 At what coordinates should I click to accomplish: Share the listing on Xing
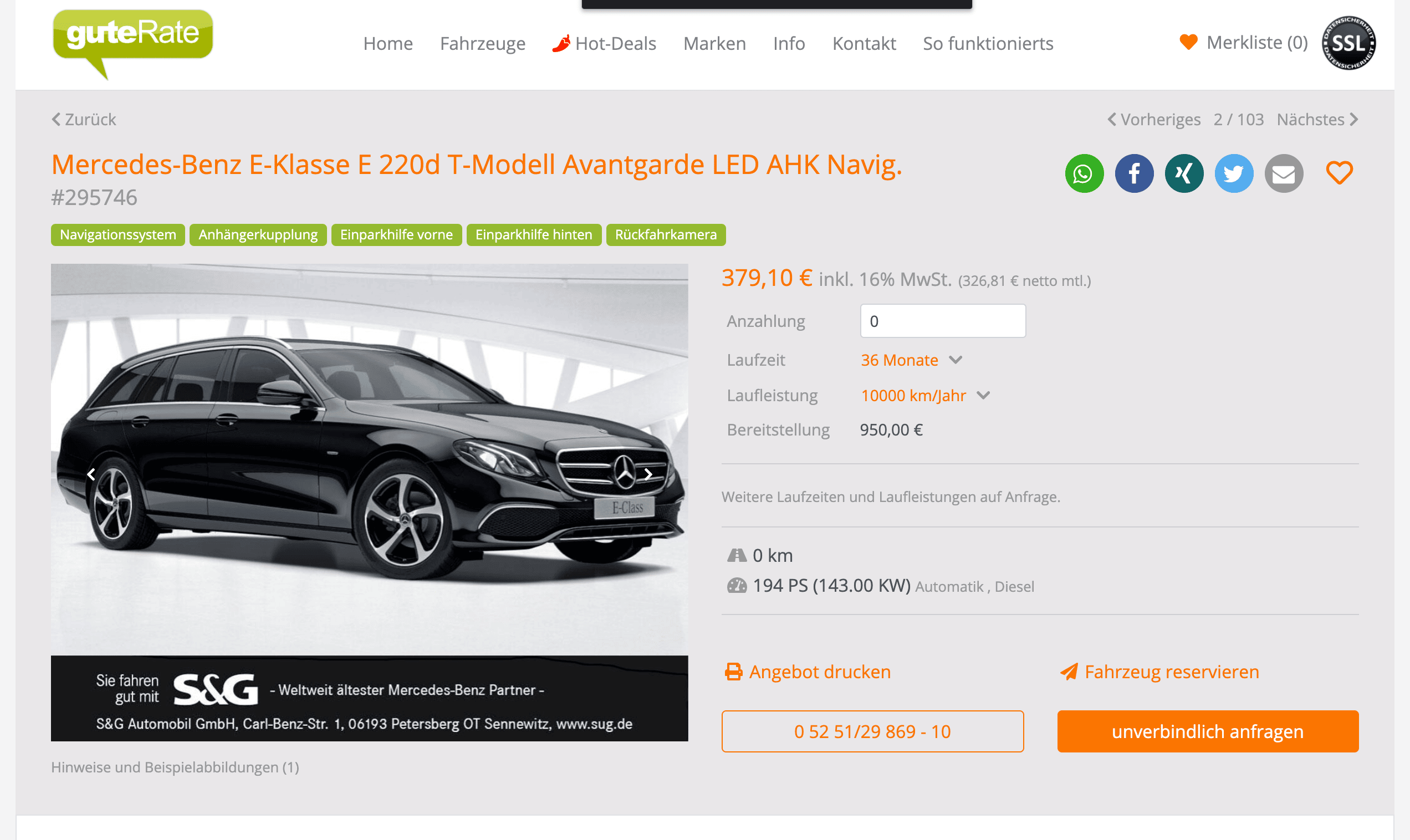pyautogui.click(x=1183, y=173)
